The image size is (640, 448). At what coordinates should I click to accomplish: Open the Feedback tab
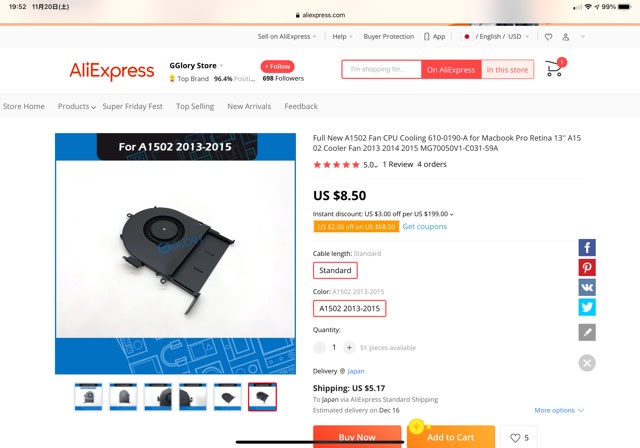pyautogui.click(x=301, y=106)
